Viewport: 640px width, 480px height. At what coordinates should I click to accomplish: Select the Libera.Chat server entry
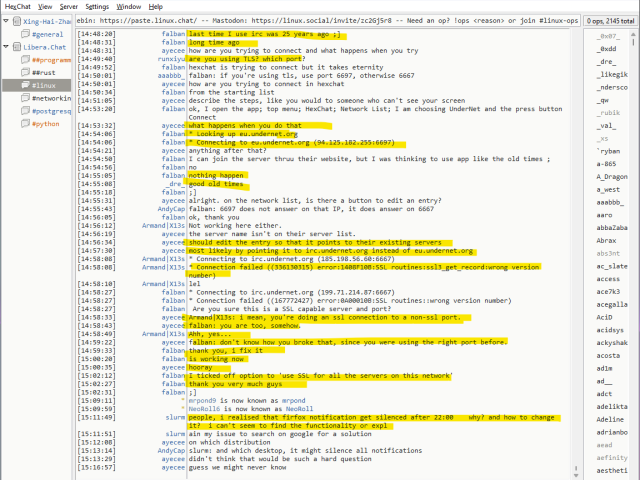click(44, 47)
